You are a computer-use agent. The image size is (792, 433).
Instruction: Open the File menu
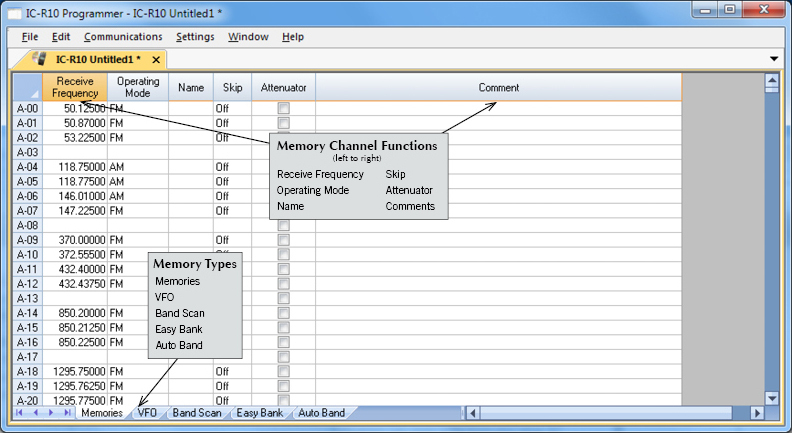click(30, 37)
